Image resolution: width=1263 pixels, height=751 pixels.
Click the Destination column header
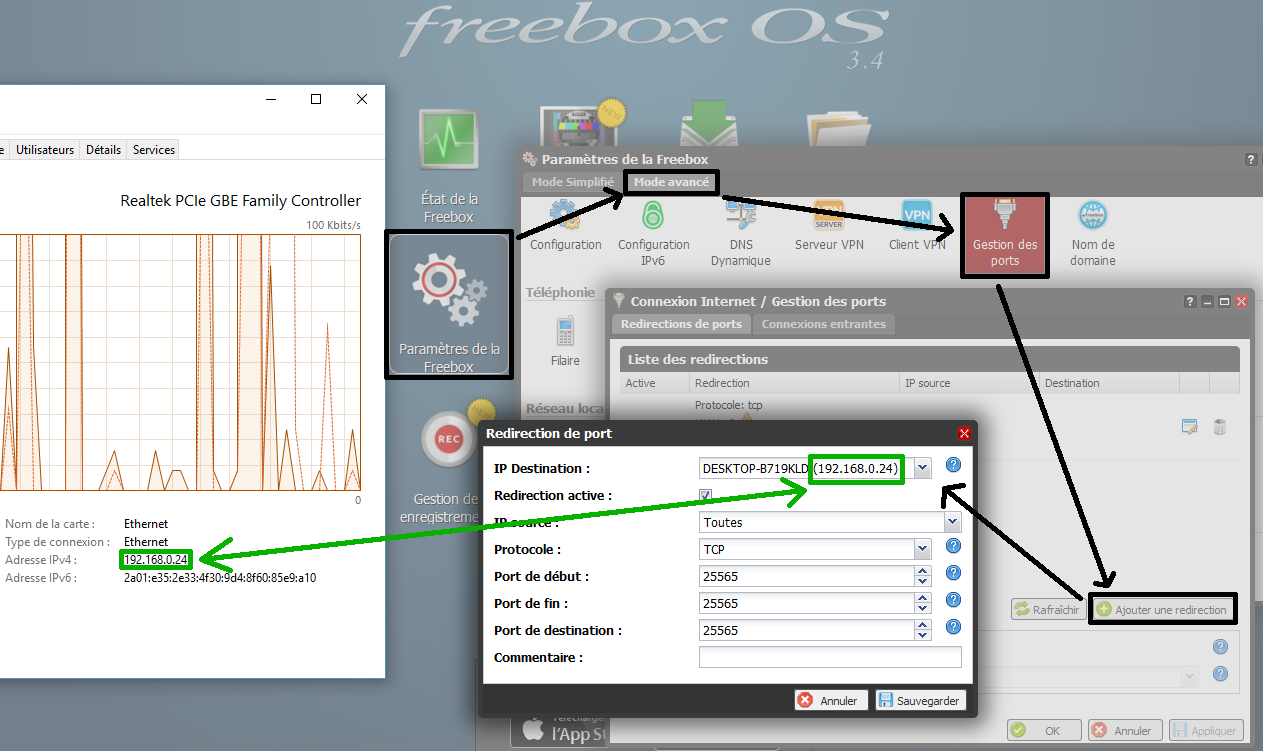coord(1110,383)
